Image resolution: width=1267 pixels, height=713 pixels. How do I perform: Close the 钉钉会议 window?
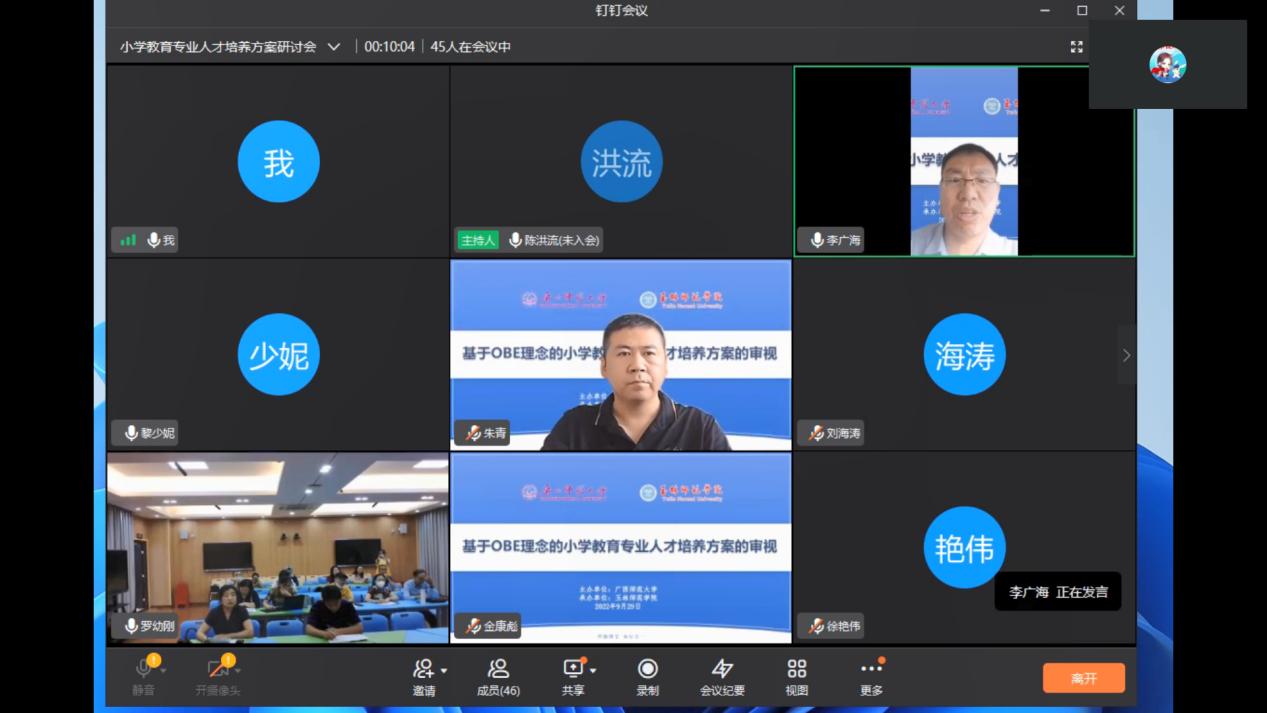1119,11
